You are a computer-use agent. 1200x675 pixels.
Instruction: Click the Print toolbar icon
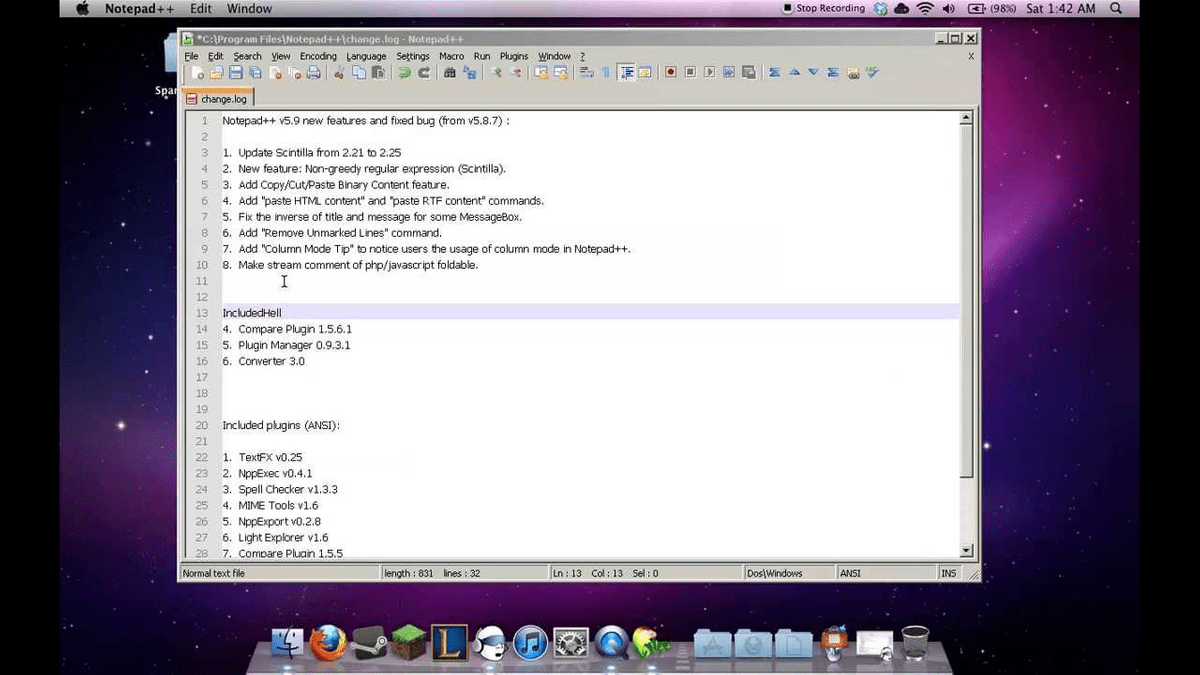pos(312,72)
